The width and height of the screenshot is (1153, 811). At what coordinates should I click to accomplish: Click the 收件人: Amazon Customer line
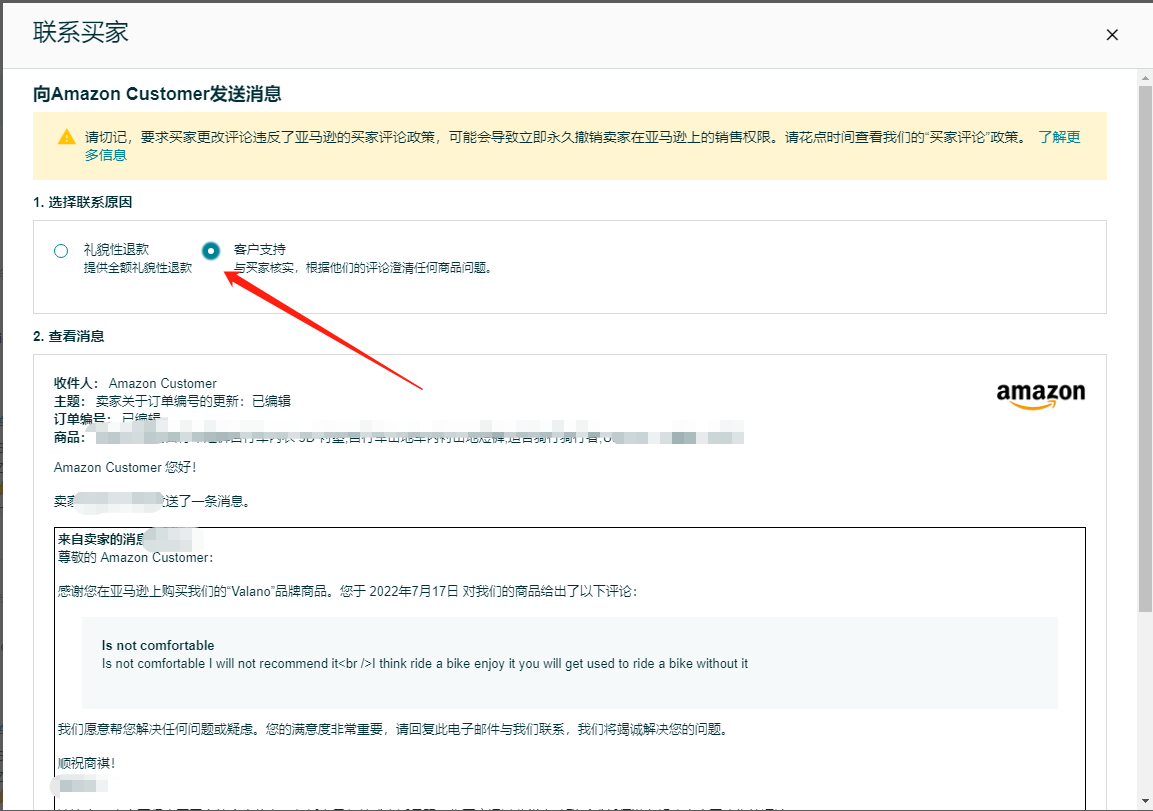click(135, 383)
